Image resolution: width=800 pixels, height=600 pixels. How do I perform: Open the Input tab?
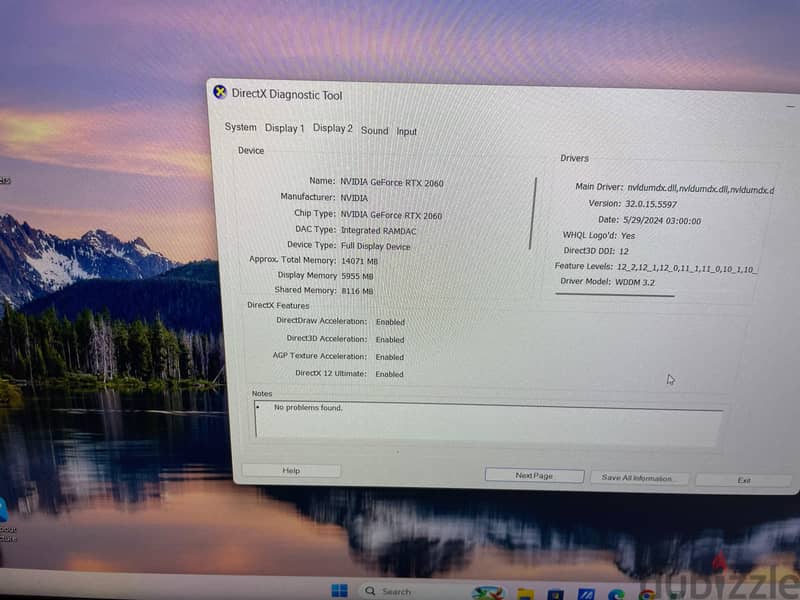point(407,132)
